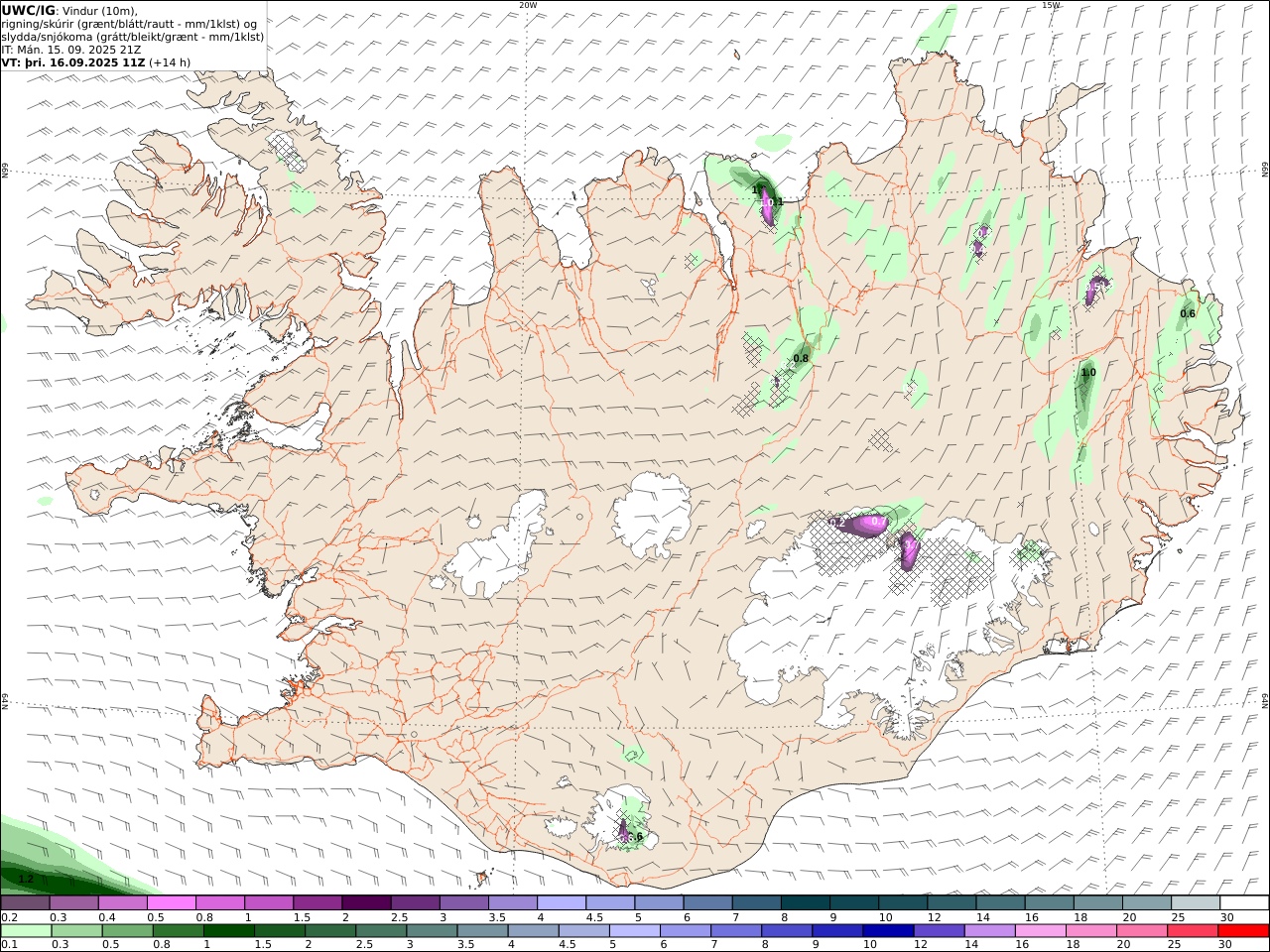Select the dusky plum 0.2 swatch in upper legend
The image size is (1270, 952).
click(25, 902)
